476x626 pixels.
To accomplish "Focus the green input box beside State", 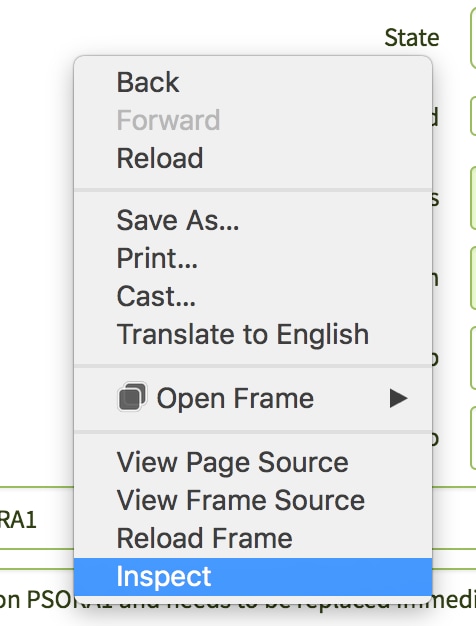I will (x=473, y=38).
